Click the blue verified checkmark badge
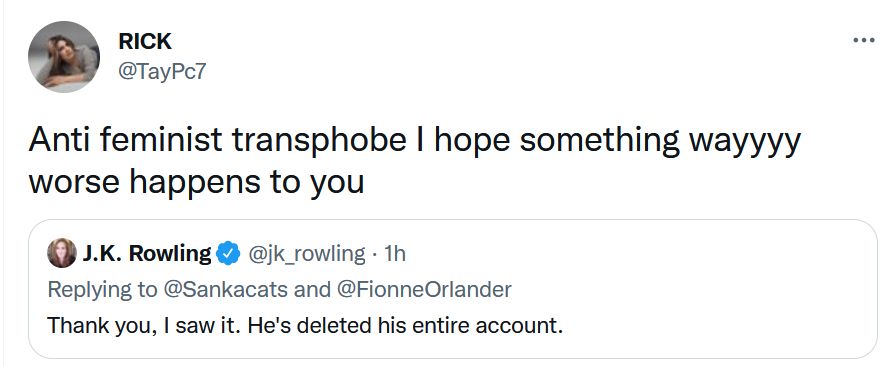The image size is (891, 366). (x=229, y=253)
